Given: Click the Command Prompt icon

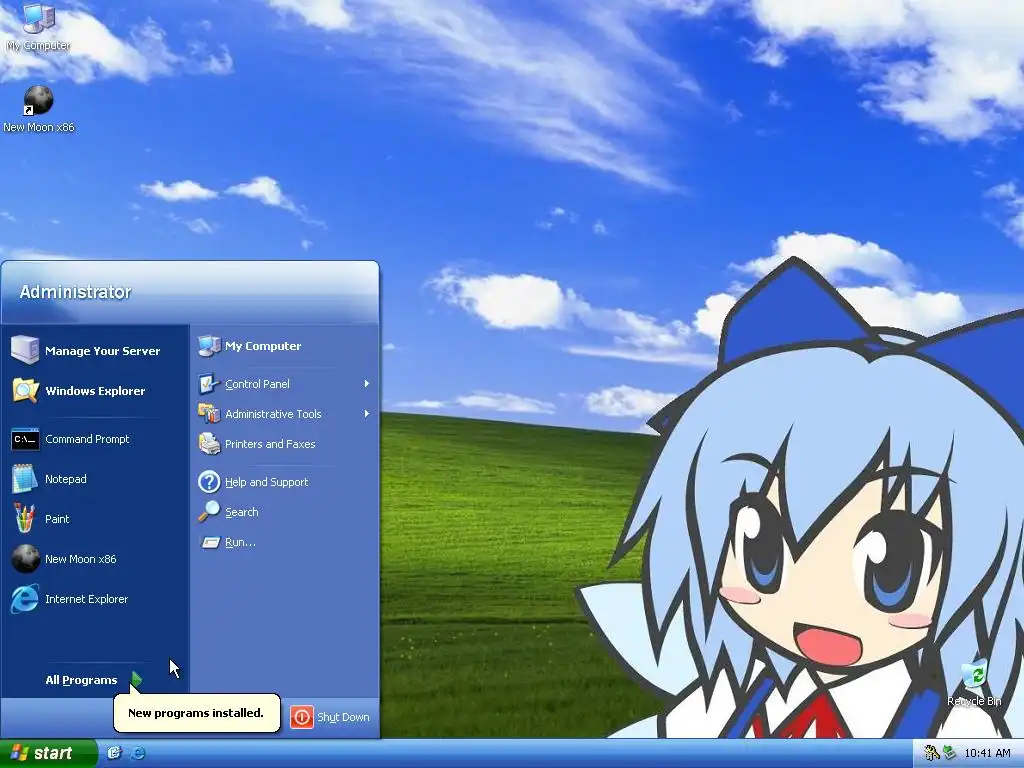Looking at the screenshot, I should click(x=25, y=439).
